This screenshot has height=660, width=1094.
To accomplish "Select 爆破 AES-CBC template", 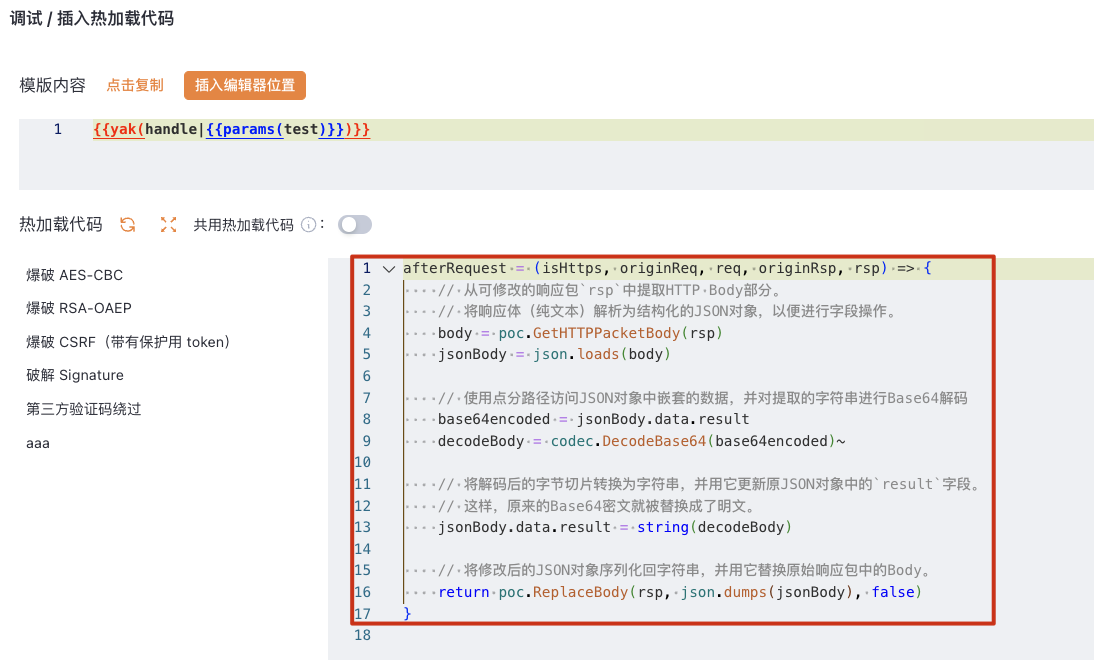I will click(75, 275).
